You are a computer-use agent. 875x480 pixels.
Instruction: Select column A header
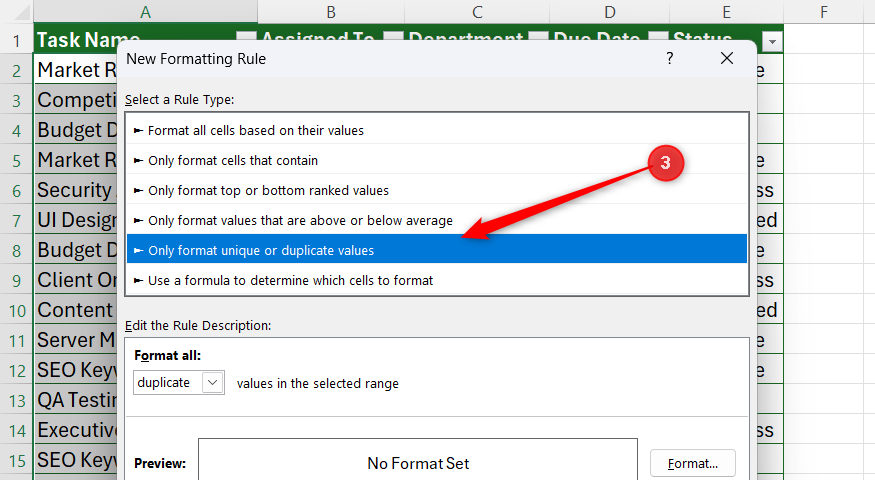[146, 12]
